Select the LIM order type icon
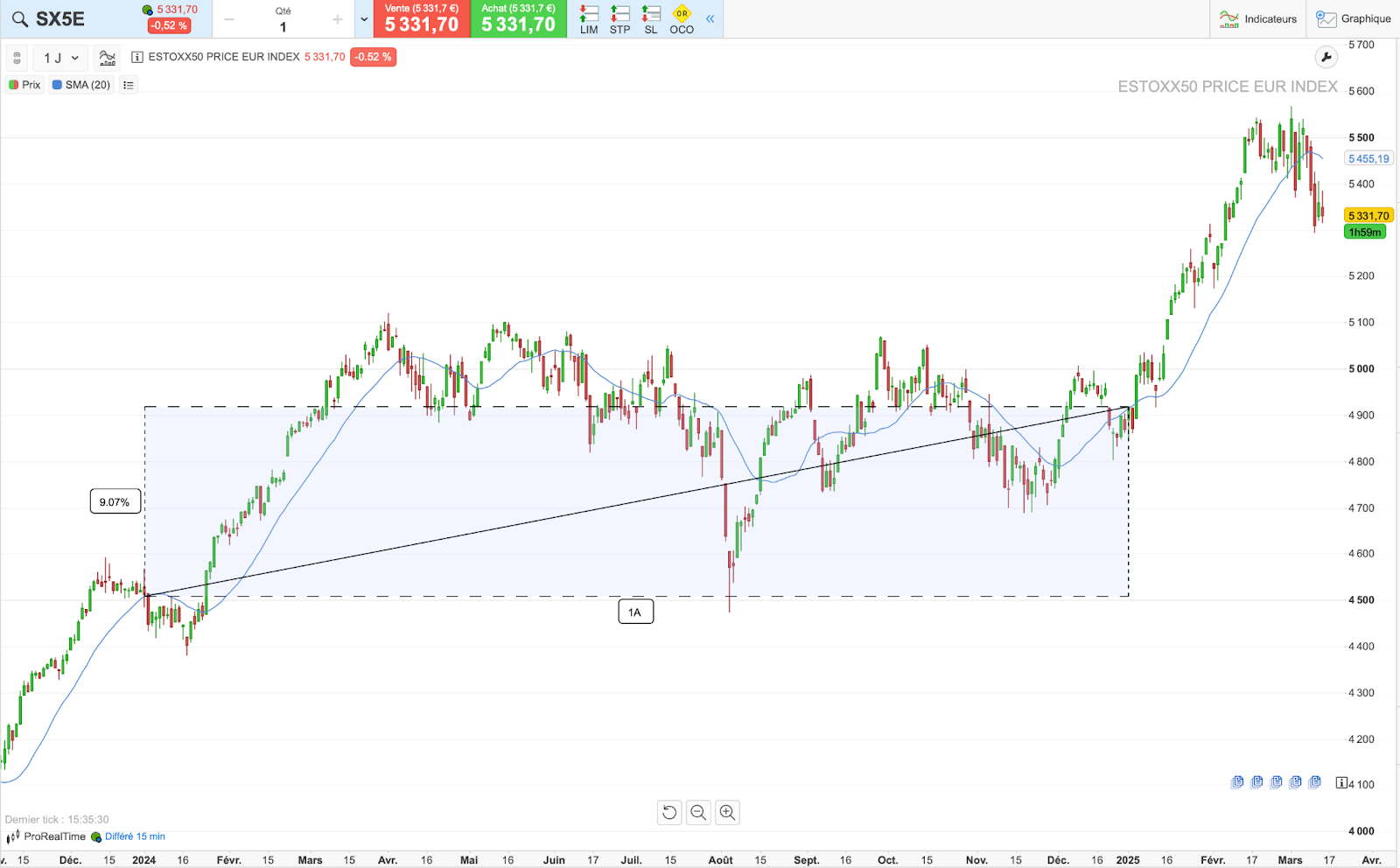The image size is (1400, 868). [x=588, y=18]
